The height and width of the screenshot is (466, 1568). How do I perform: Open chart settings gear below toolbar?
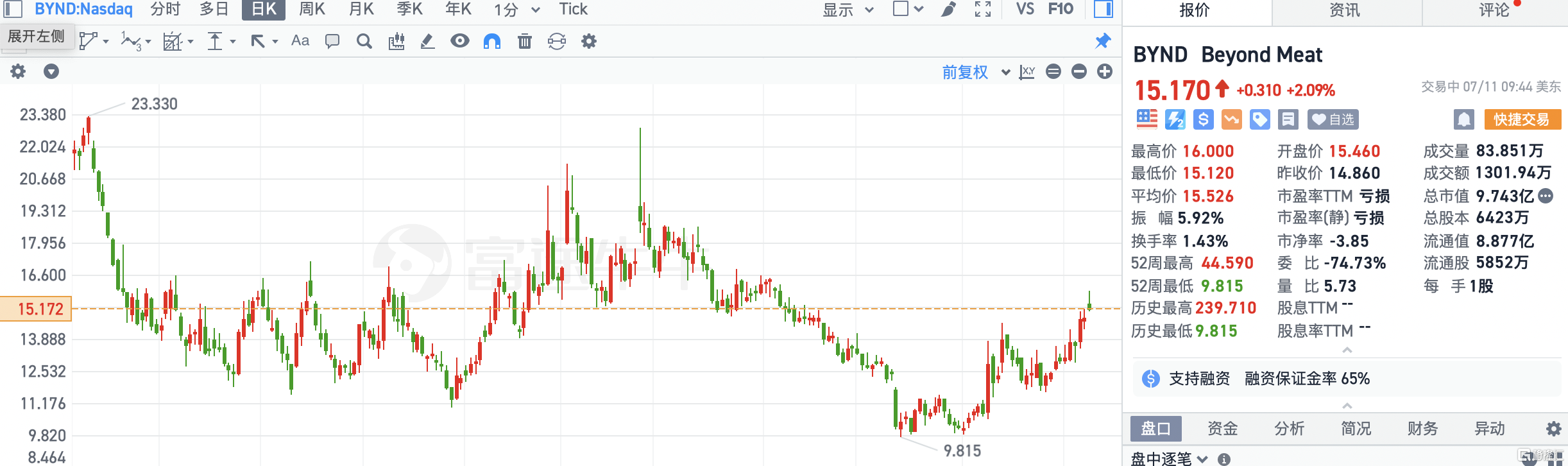(x=18, y=71)
